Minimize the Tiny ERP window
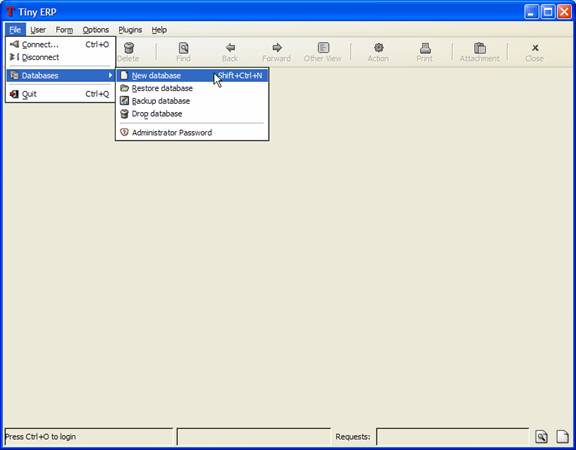This screenshot has height=450, width=576. pos(531,12)
